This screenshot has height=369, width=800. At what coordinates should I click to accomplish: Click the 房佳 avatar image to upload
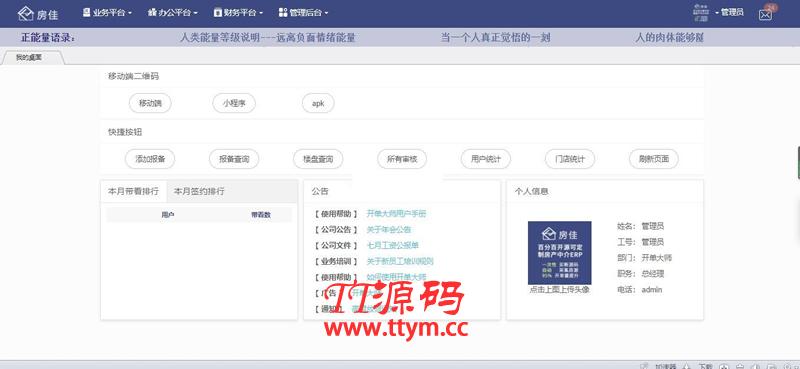[x=559, y=253]
